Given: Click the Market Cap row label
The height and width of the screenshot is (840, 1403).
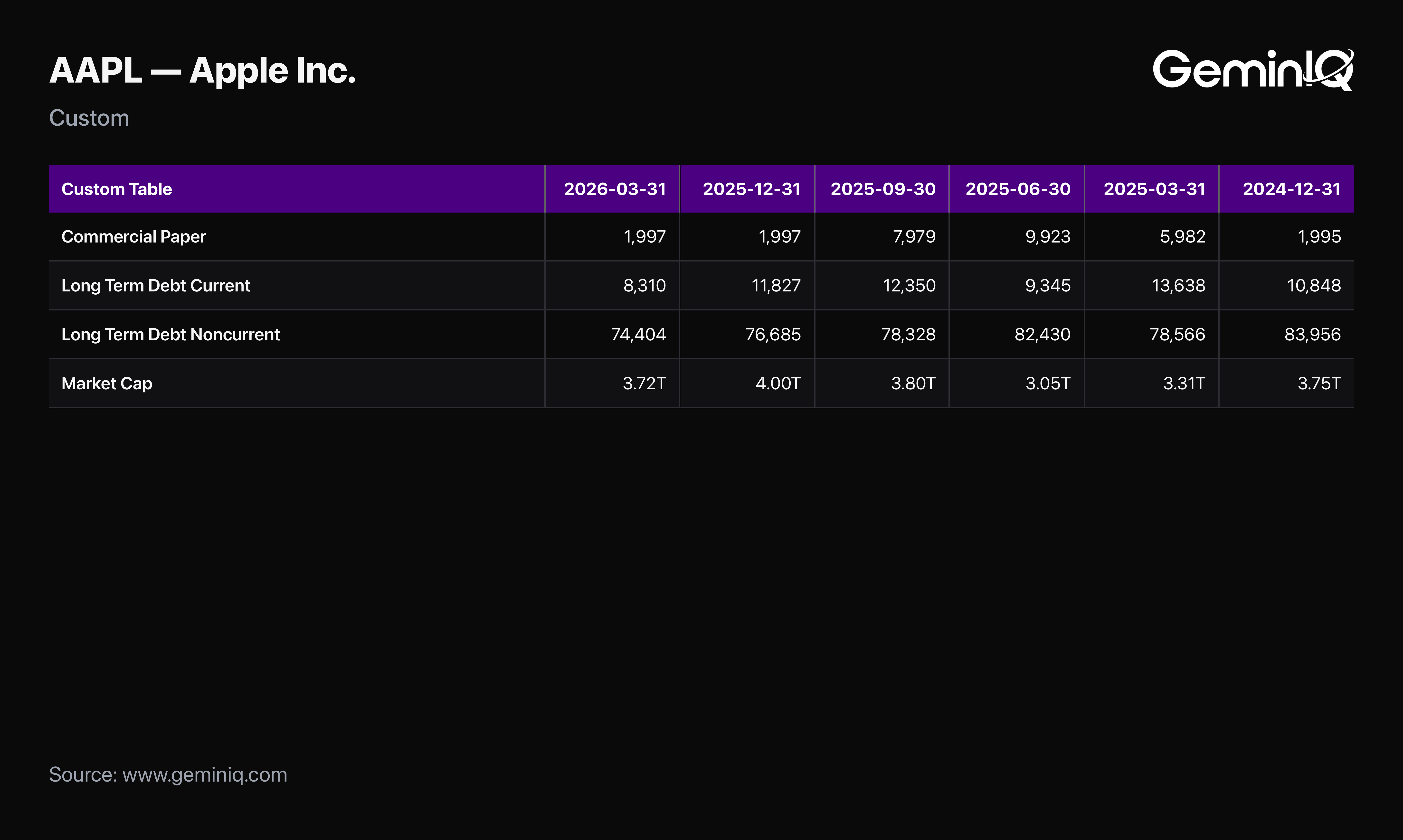Looking at the screenshot, I should [107, 383].
